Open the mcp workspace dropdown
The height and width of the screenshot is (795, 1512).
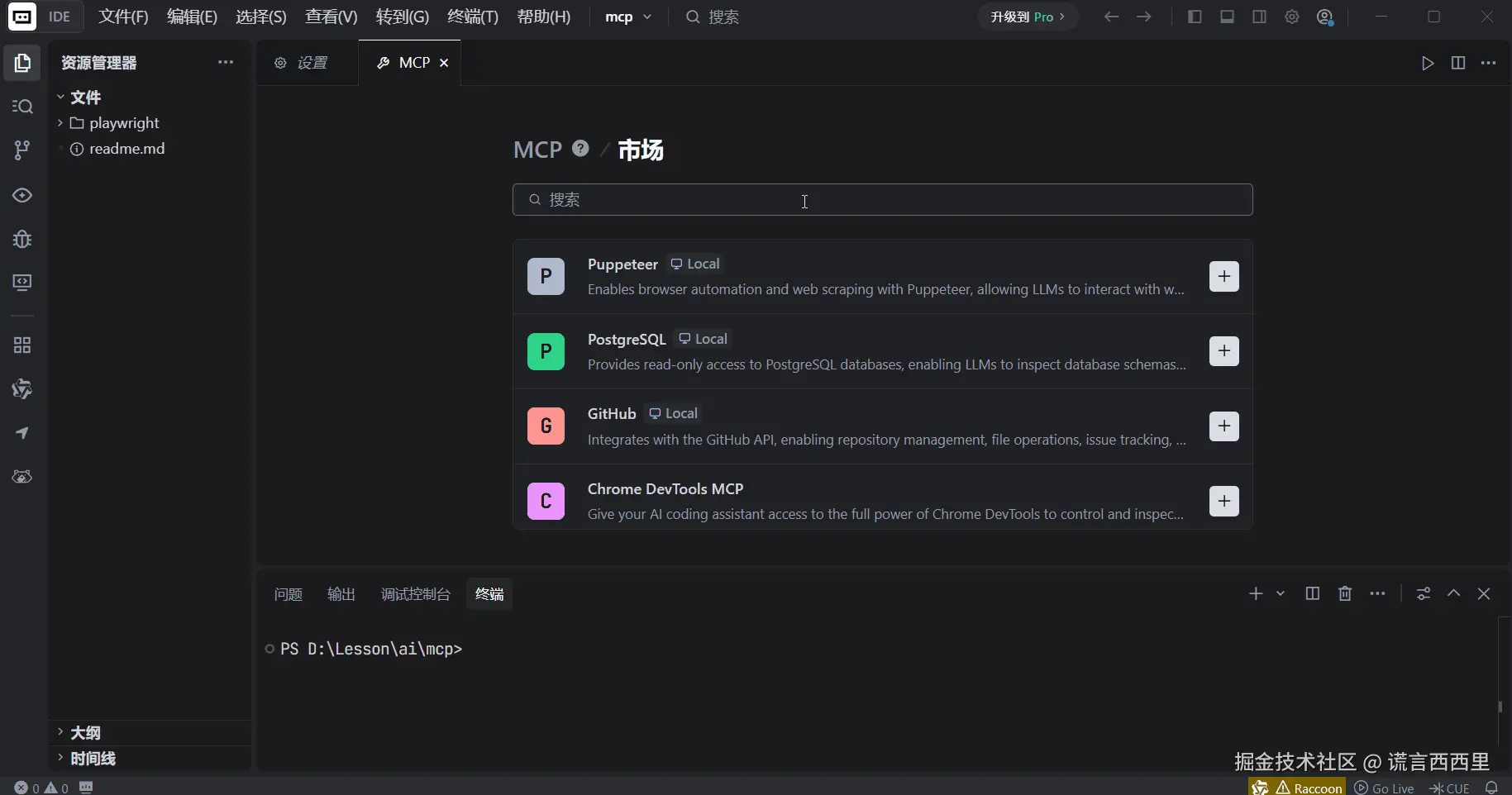point(628,17)
